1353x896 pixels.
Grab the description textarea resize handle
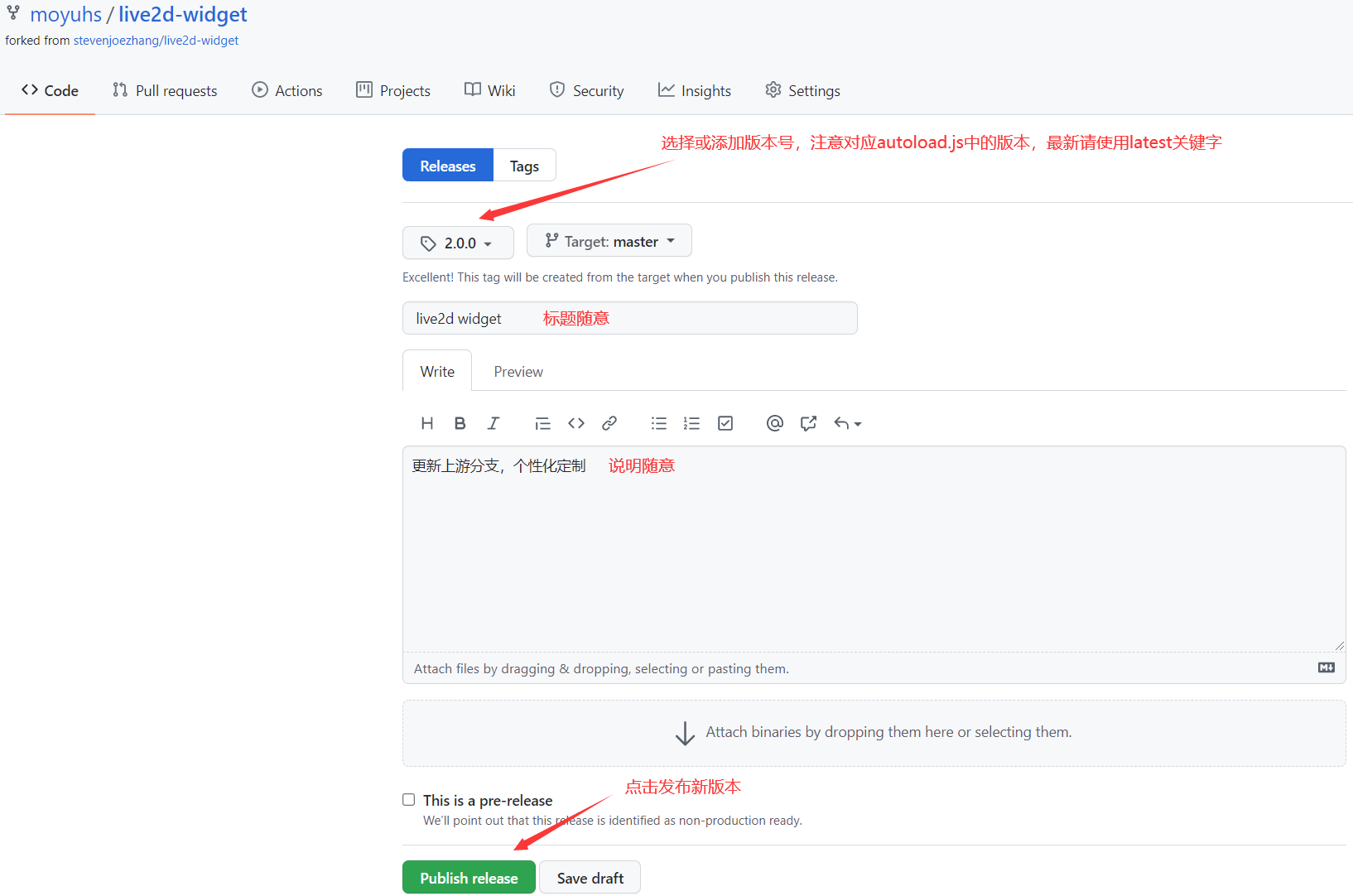click(x=1339, y=645)
